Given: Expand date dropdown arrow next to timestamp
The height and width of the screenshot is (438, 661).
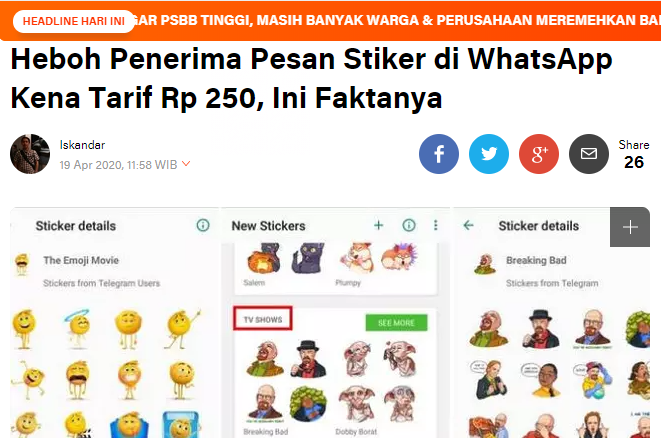Looking at the screenshot, I should pyautogui.click(x=186, y=164).
